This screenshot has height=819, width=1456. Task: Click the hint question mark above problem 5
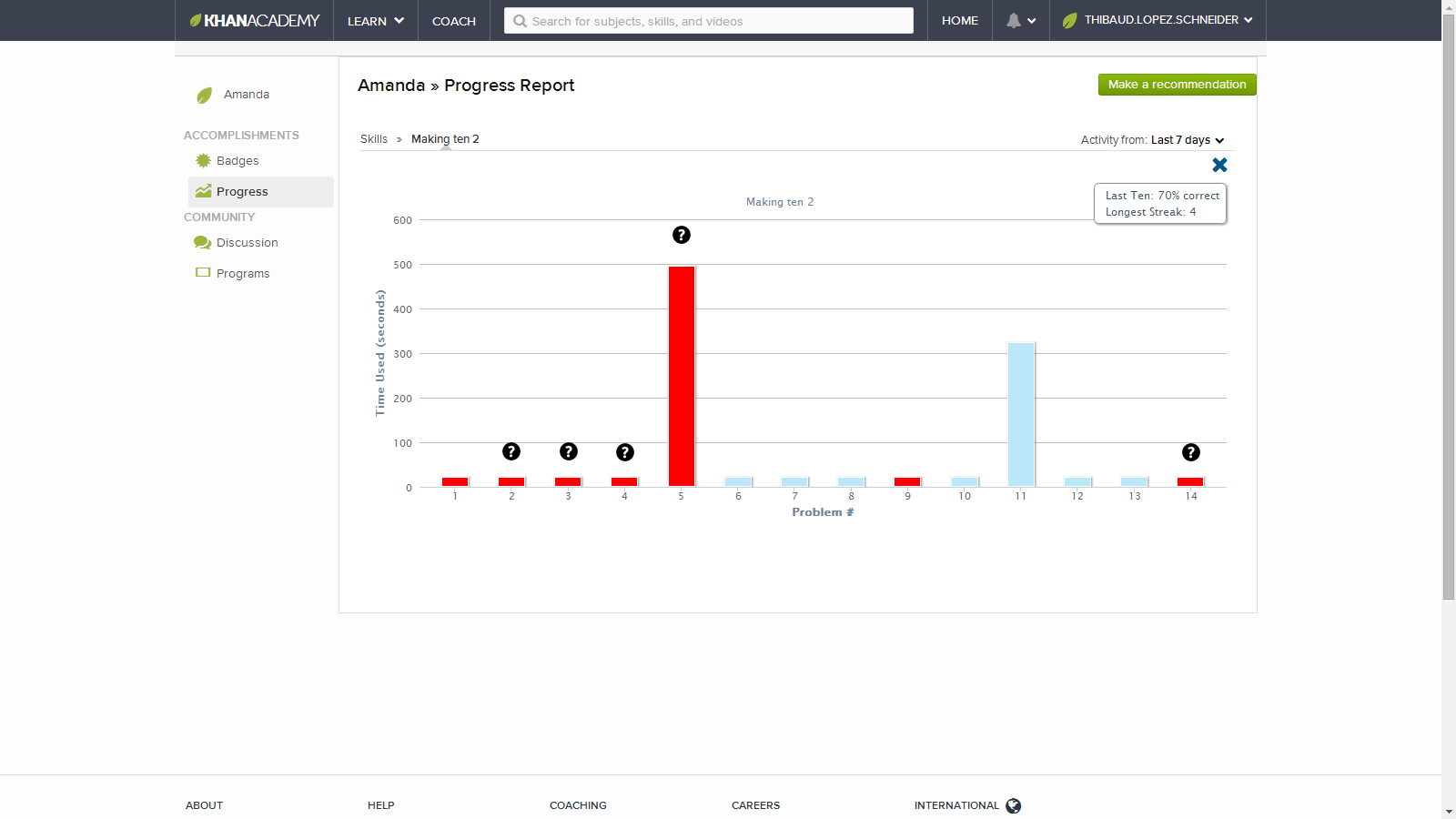tap(681, 235)
